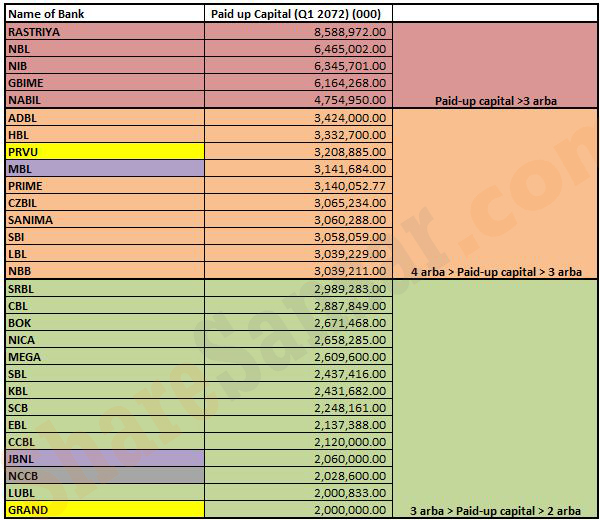The image size is (600, 520).
Task: Select the yellow GRAND cell
Action: point(105,510)
